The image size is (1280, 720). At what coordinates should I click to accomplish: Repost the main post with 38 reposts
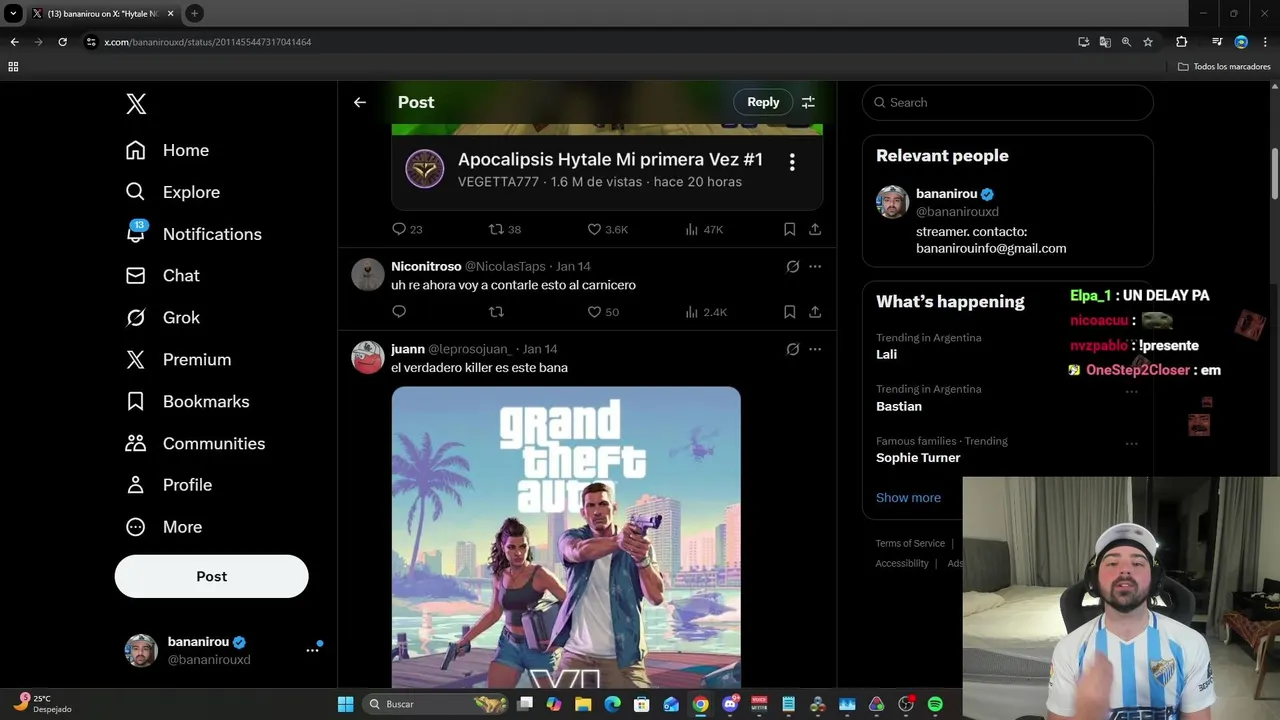pyautogui.click(x=505, y=229)
